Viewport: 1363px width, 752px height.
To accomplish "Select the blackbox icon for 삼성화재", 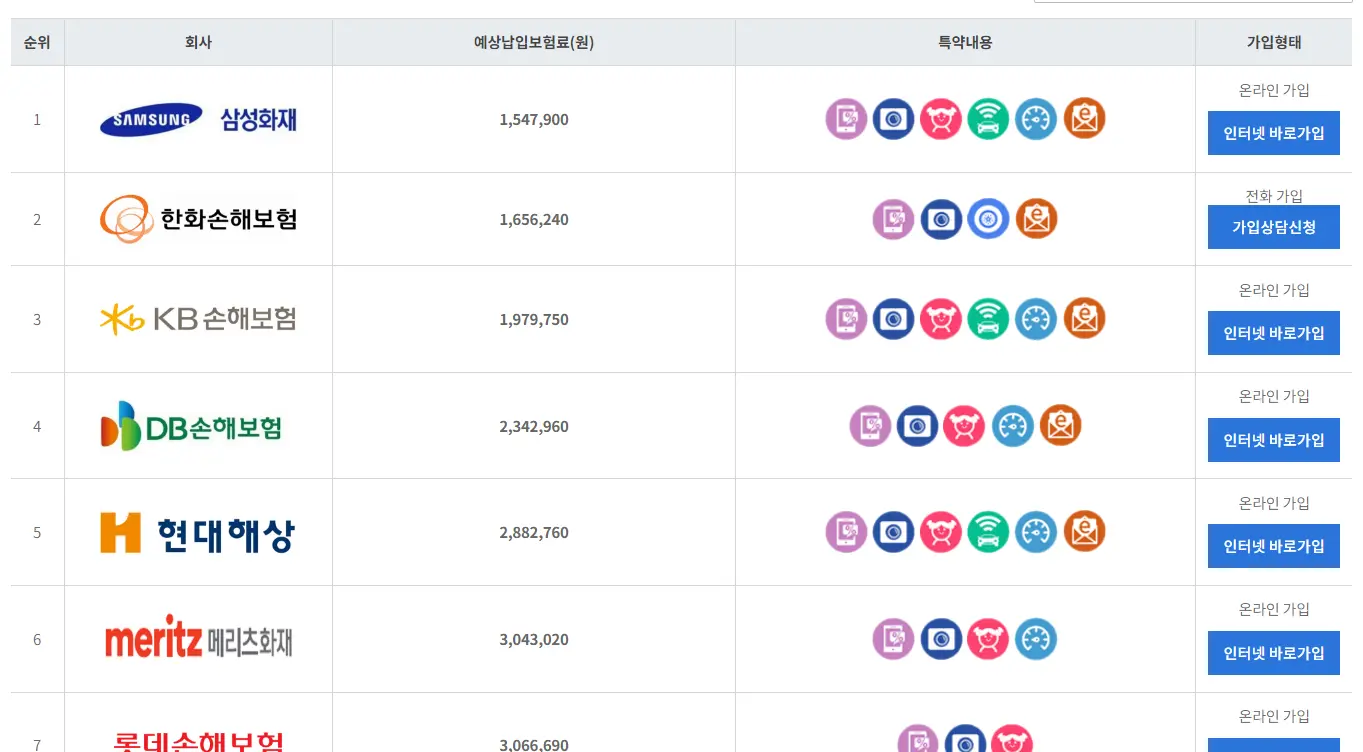I will pyautogui.click(x=893, y=119).
